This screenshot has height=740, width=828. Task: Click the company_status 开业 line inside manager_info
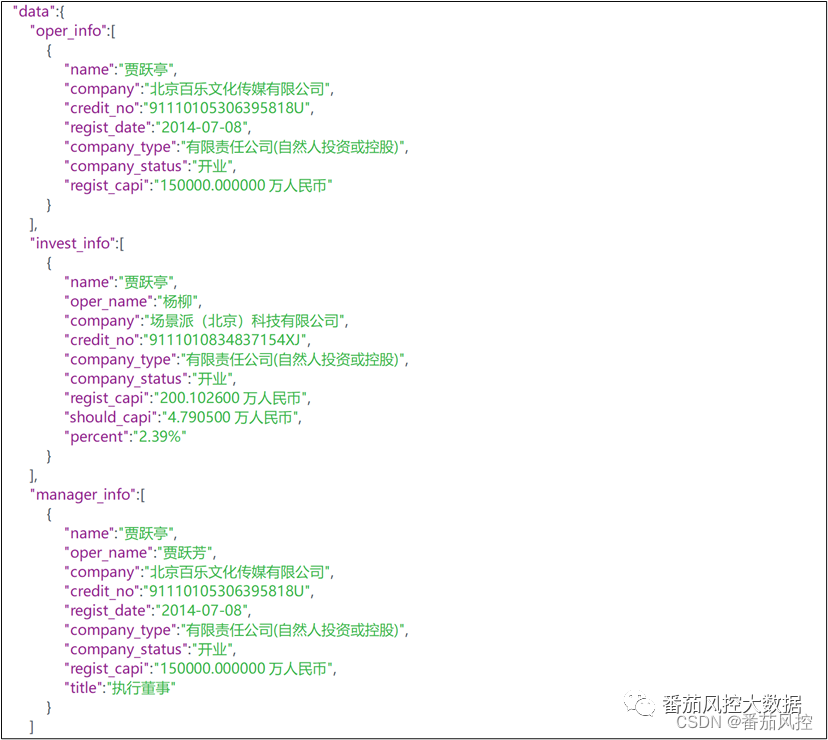(x=150, y=650)
